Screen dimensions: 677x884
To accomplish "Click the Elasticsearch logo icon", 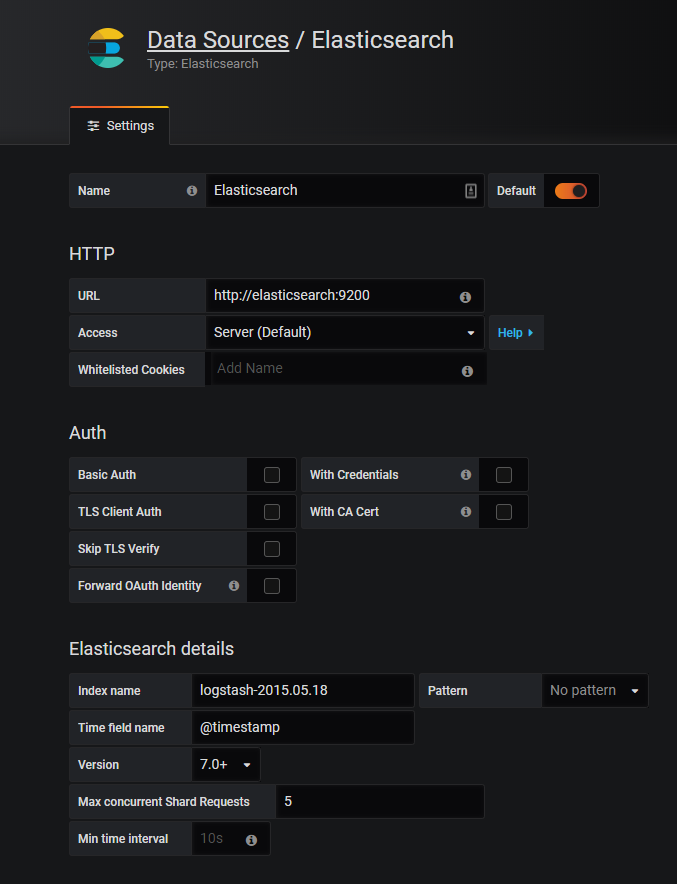I will [106, 48].
